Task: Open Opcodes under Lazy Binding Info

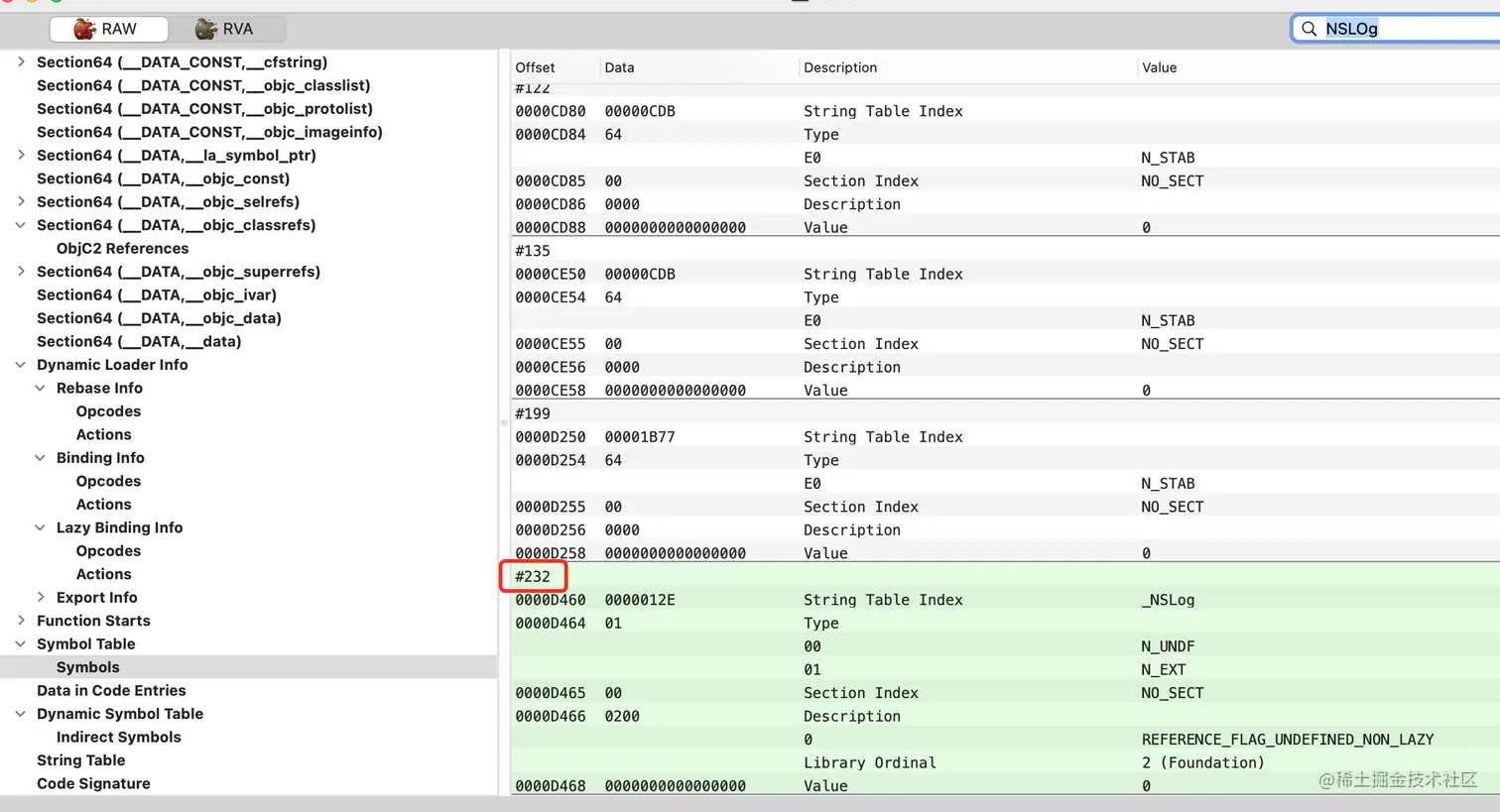Action: [108, 551]
